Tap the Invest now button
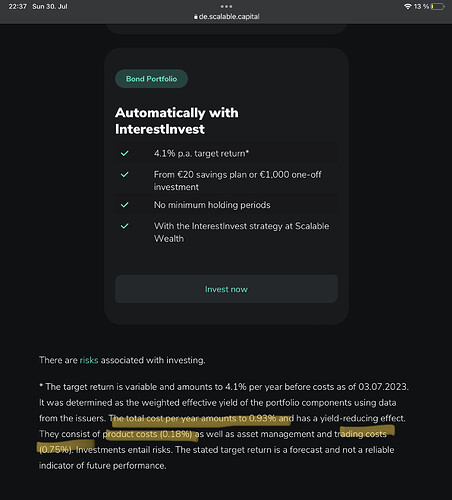The height and width of the screenshot is (500, 452). point(226,289)
